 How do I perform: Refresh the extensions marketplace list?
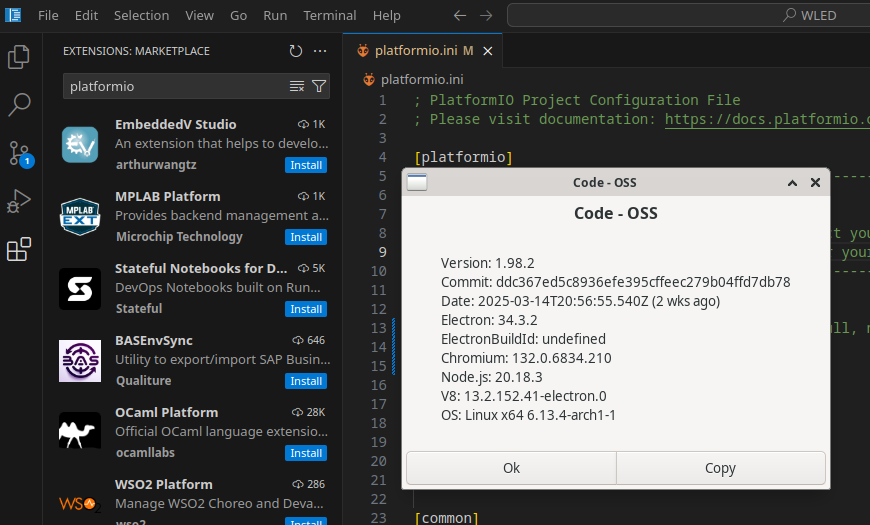click(x=296, y=51)
